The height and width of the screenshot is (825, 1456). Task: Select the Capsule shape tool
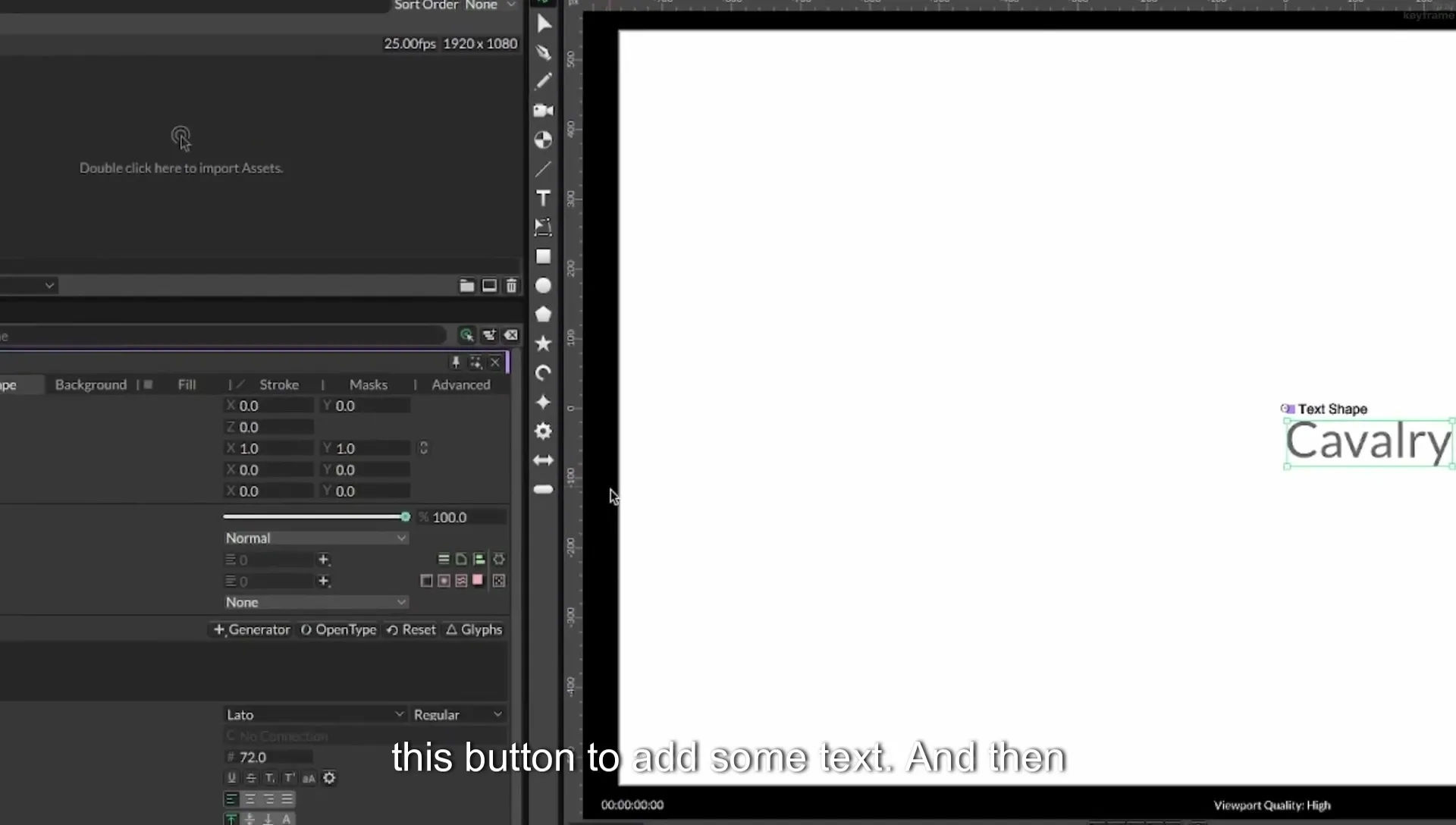pos(543,490)
